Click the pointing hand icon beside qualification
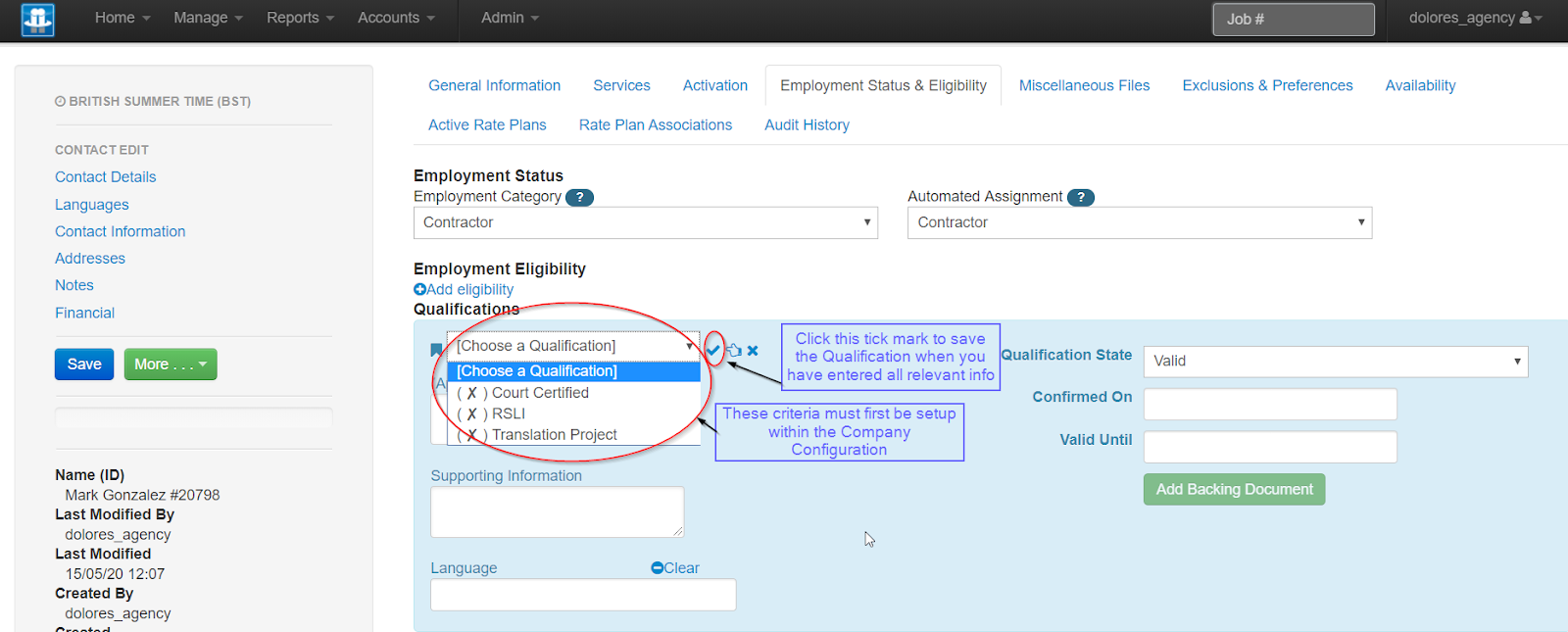Image resolution: width=1568 pixels, height=632 pixels. click(x=734, y=350)
